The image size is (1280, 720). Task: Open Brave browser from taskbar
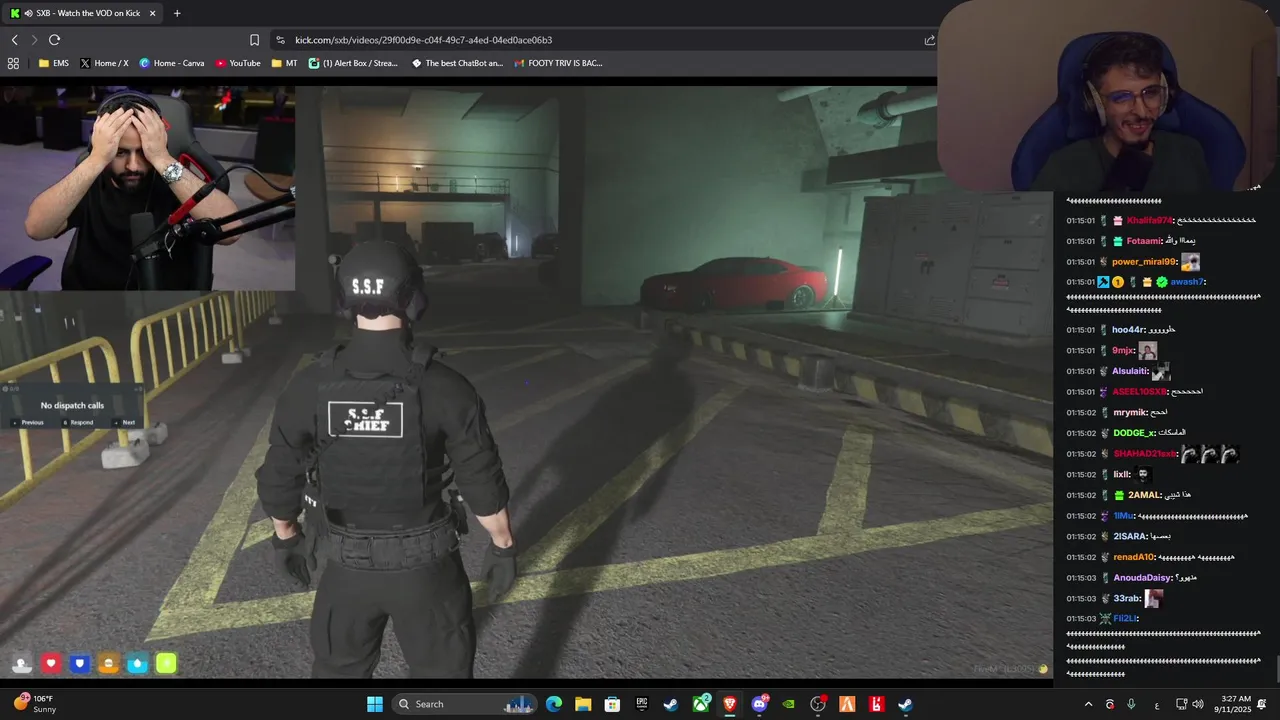(730, 704)
